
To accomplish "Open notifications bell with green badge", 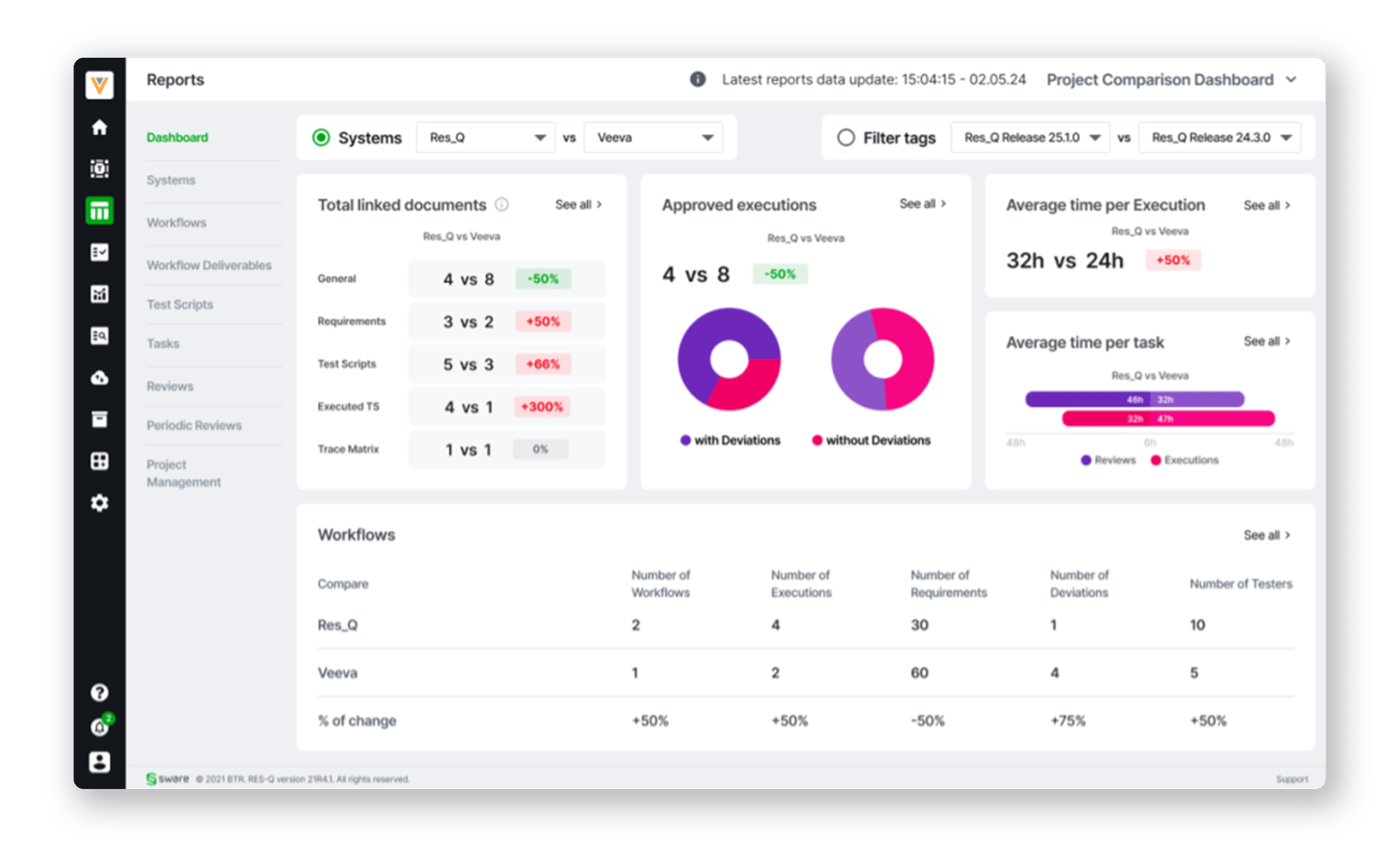I will pyautogui.click(x=100, y=726).
